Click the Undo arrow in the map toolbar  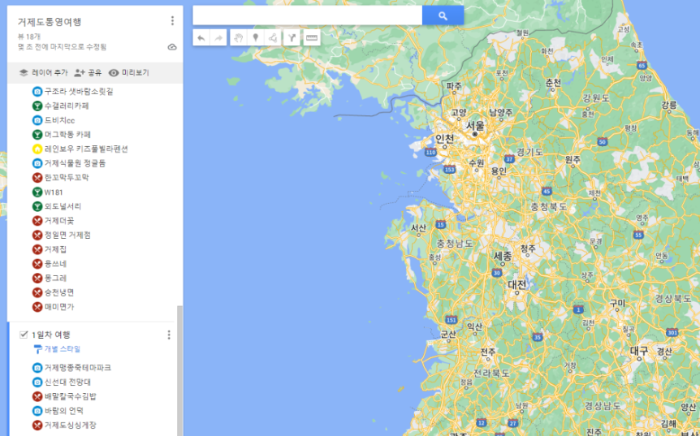(x=201, y=38)
